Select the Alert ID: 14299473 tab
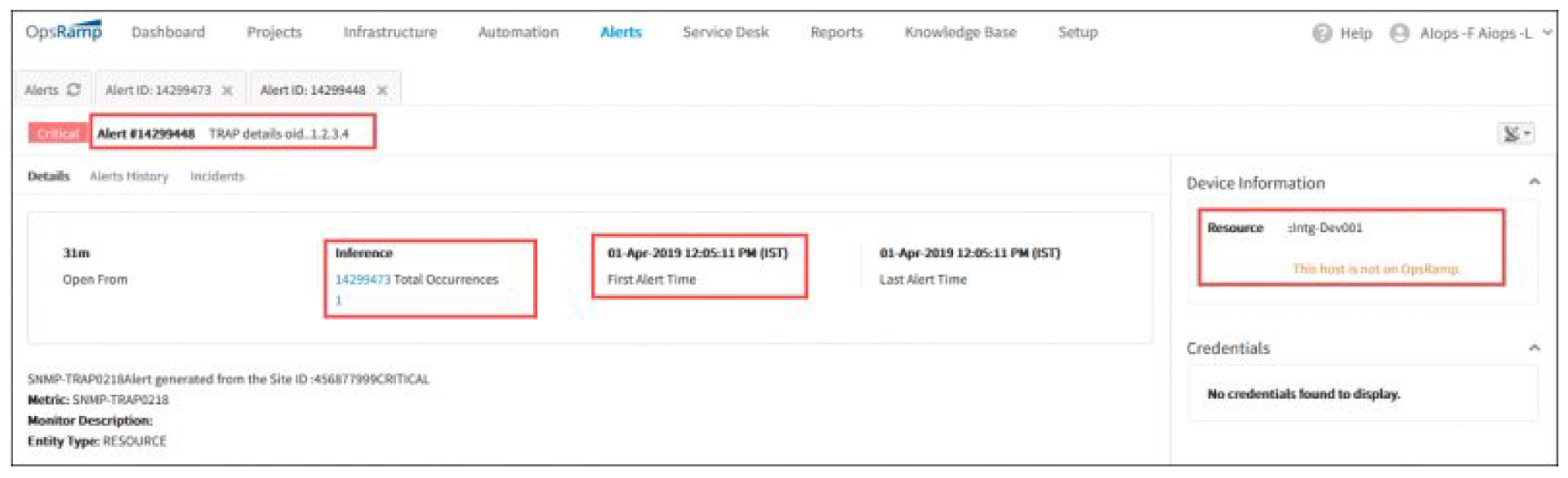The width and height of the screenshot is (1568, 478). [158, 90]
